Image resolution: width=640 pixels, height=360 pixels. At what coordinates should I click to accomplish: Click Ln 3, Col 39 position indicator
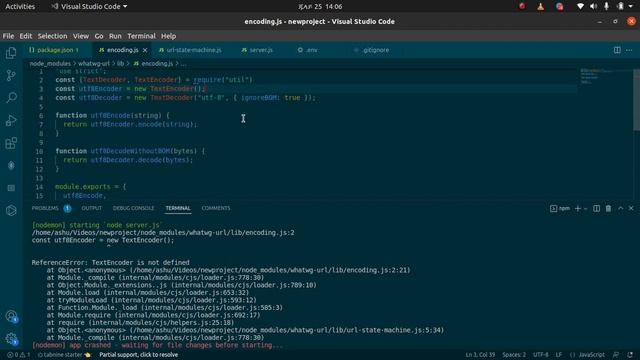tap(480, 355)
